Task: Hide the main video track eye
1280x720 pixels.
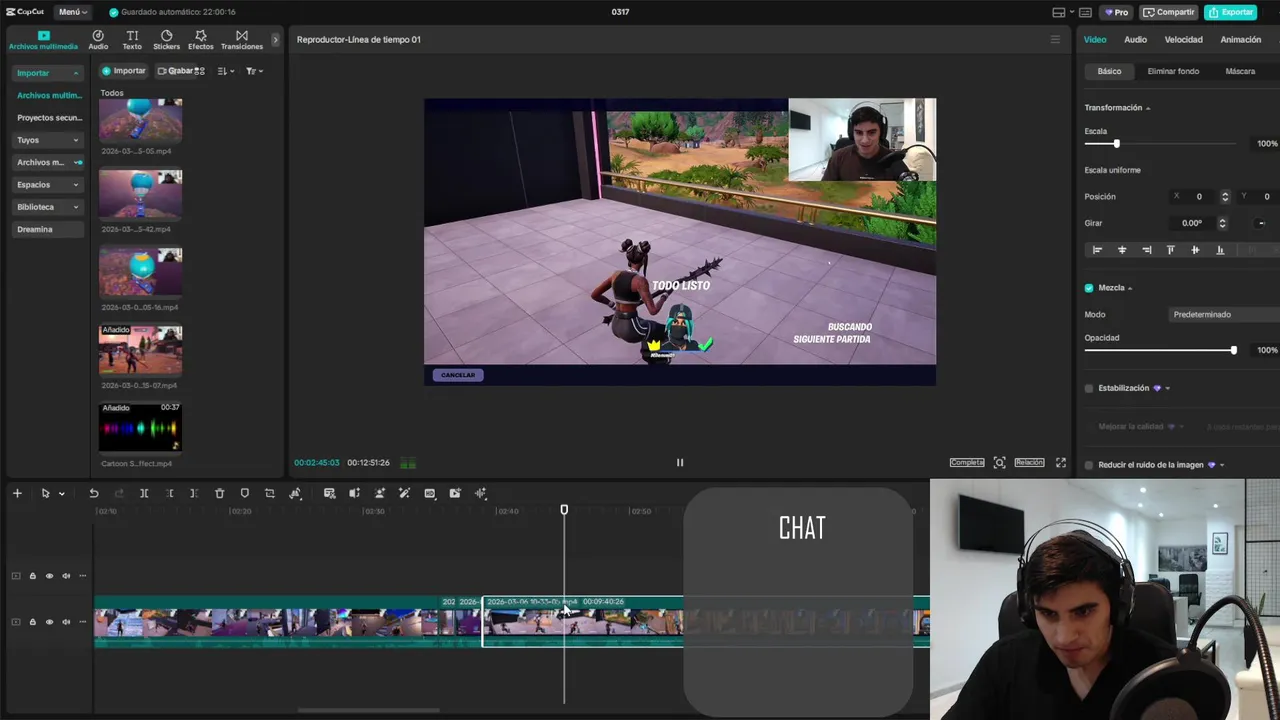Action: [49, 622]
